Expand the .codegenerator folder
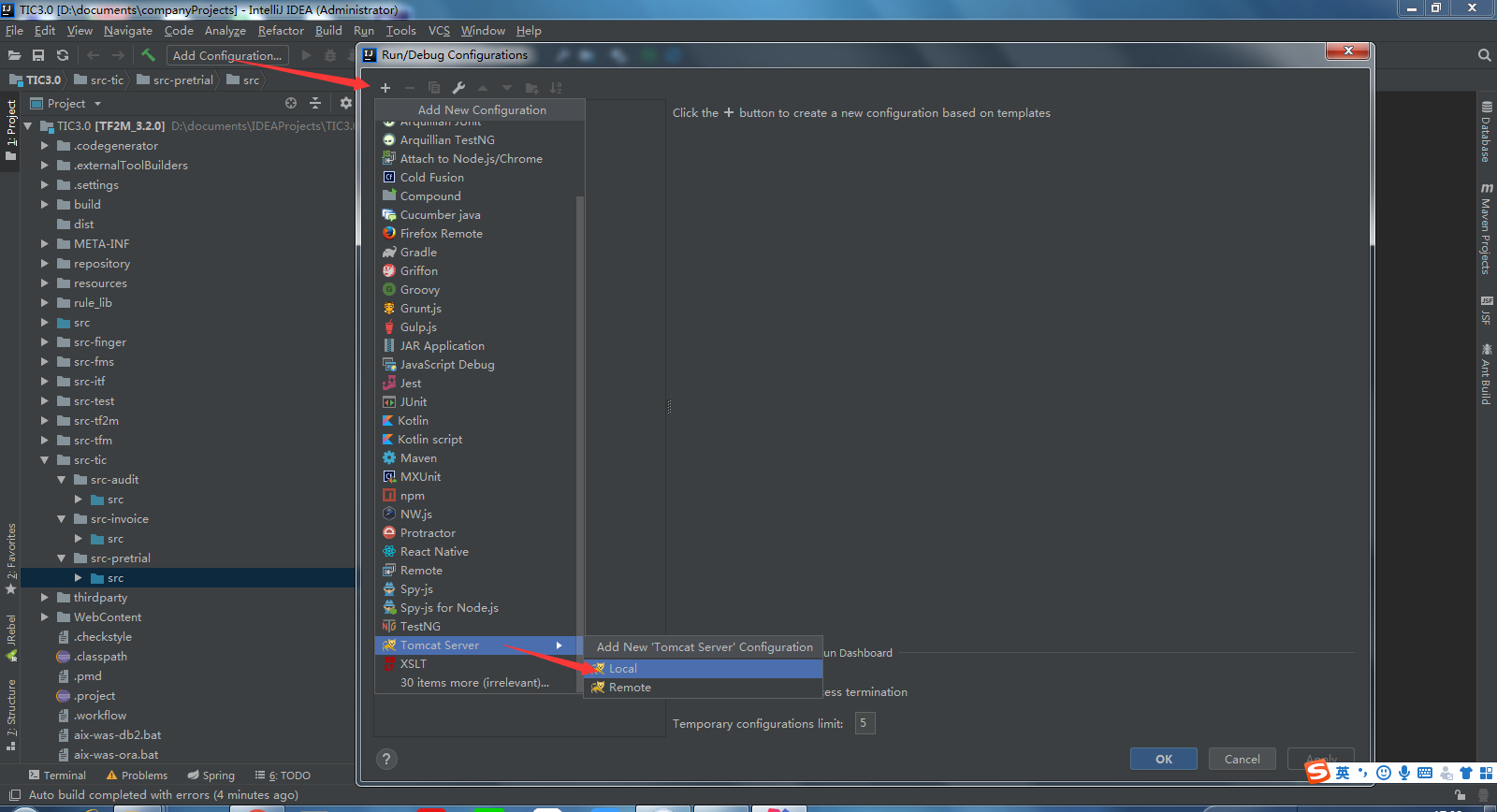 44,146
